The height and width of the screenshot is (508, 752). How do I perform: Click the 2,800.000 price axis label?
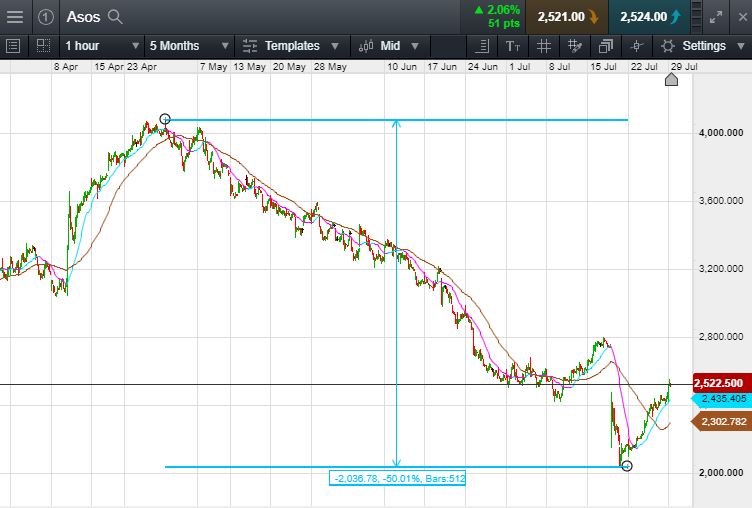[721, 337]
